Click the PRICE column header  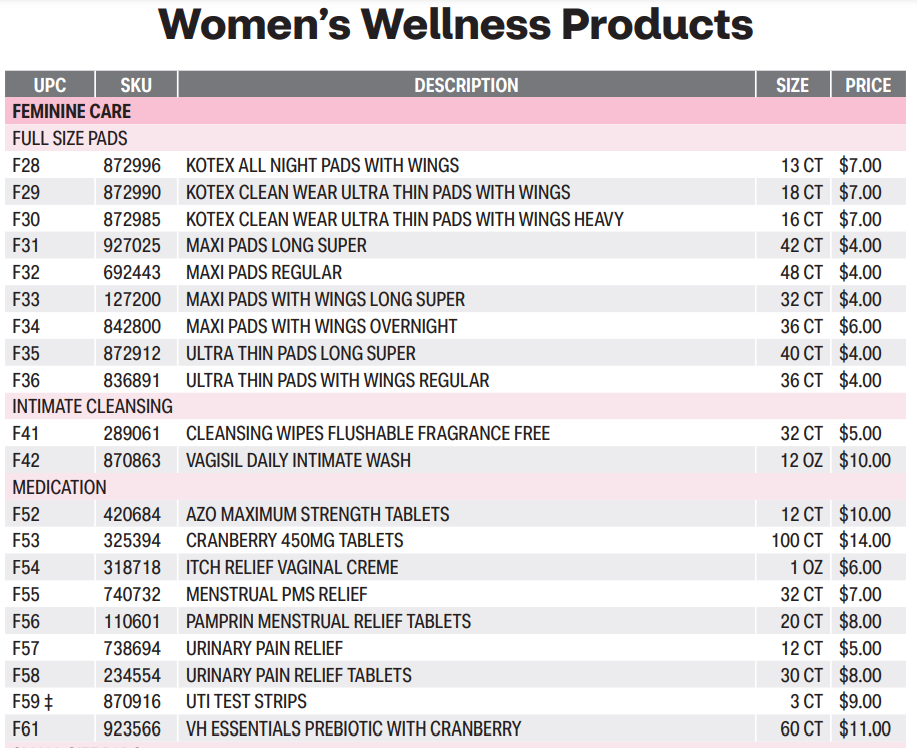[867, 85]
